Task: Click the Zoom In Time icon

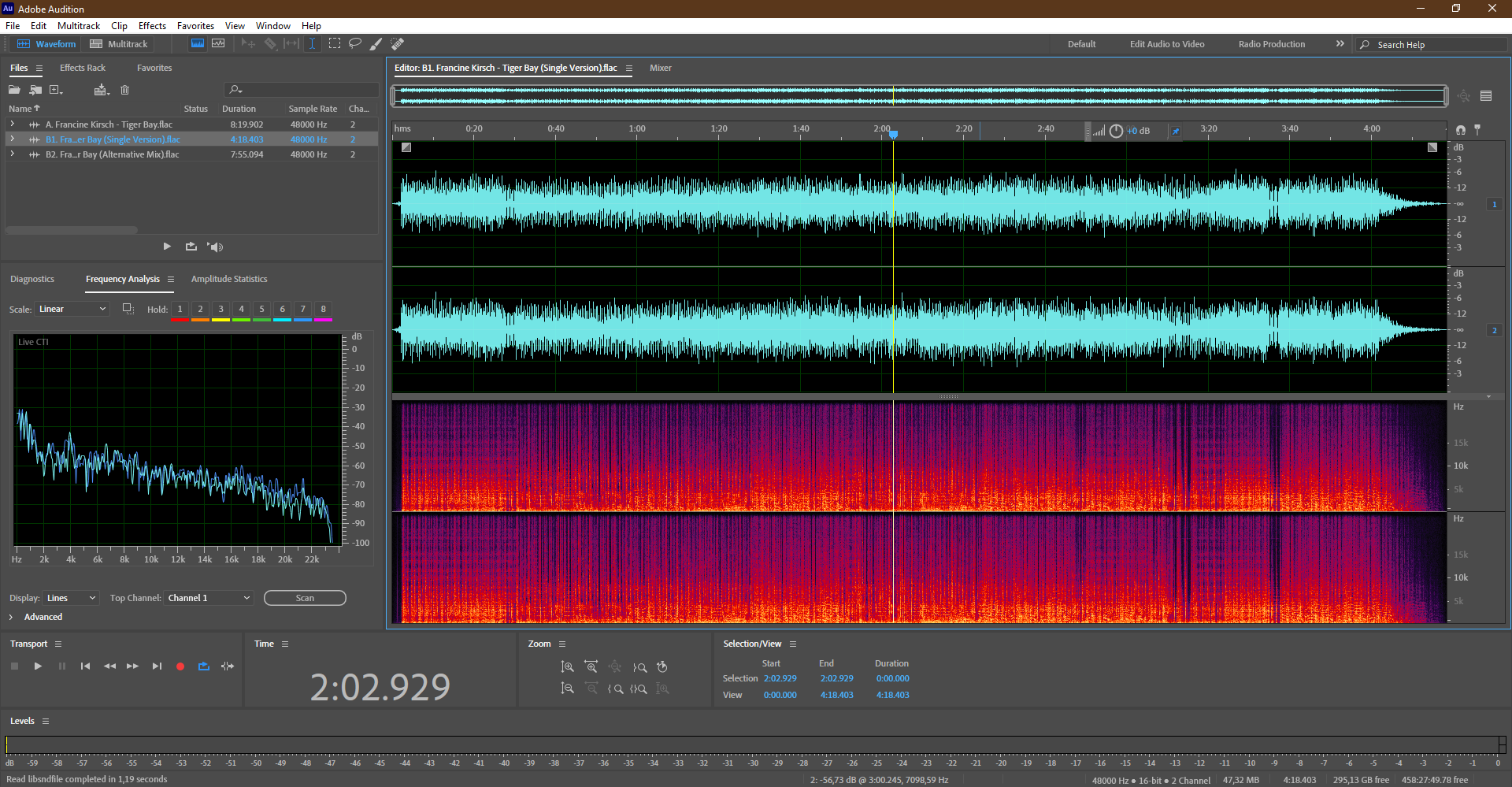Action: (x=591, y=667)
